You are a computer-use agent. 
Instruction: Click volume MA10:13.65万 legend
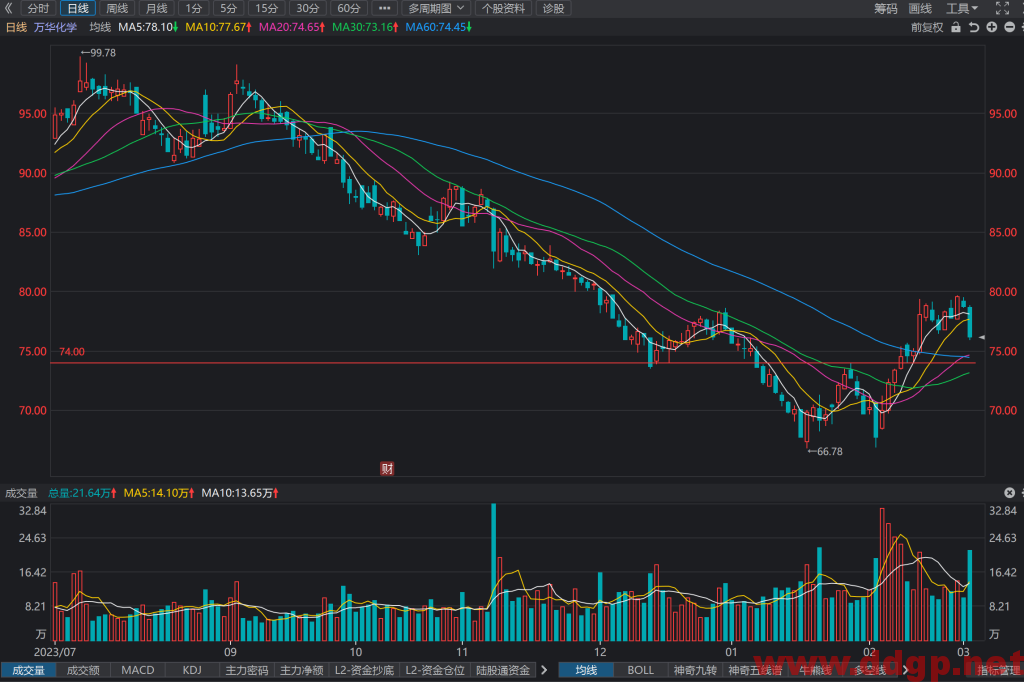(x=240, y=493)
